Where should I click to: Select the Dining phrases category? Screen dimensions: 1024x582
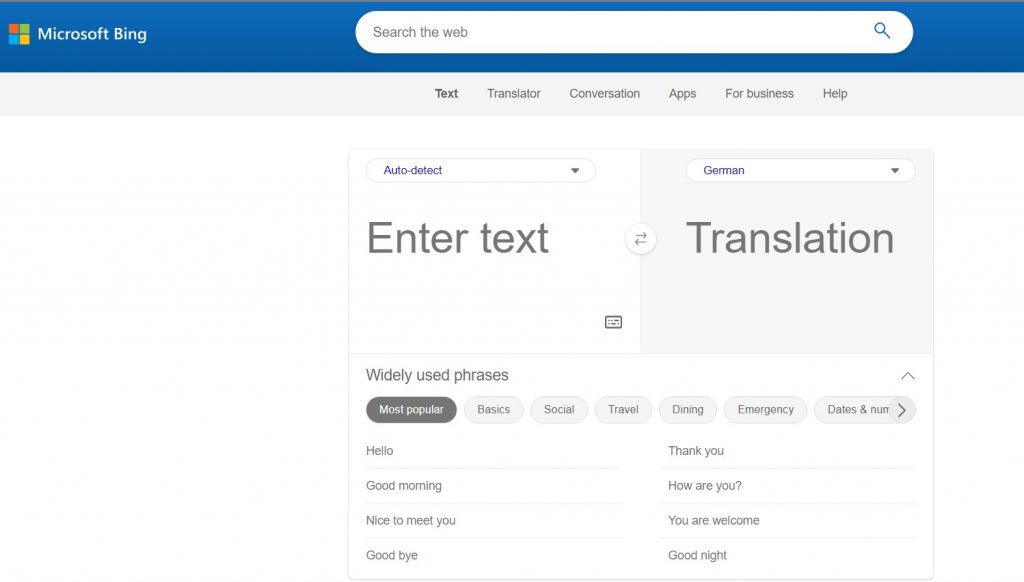pyautogui.click(x=687, y=409)
